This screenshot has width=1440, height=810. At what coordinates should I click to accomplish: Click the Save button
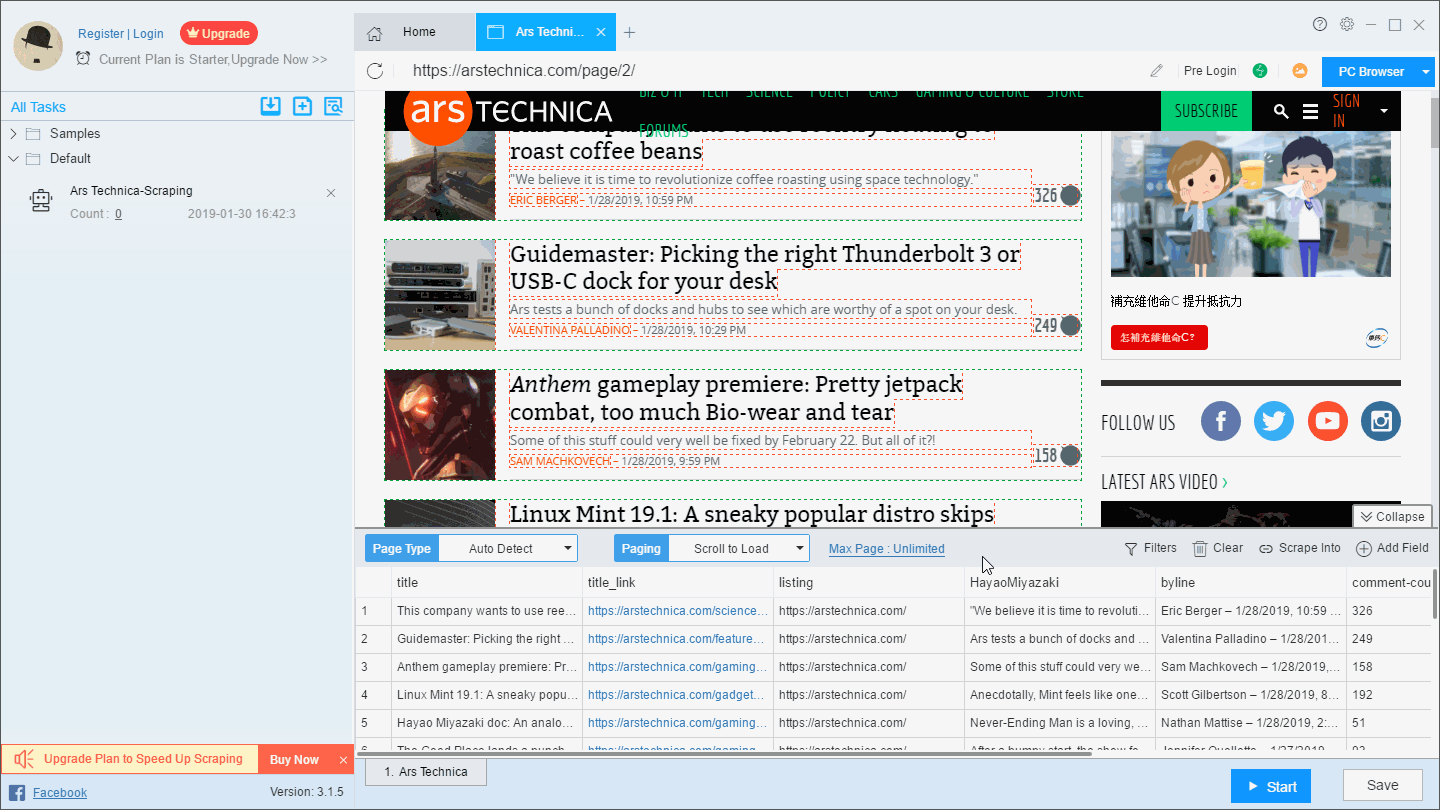coord(1383,786)
